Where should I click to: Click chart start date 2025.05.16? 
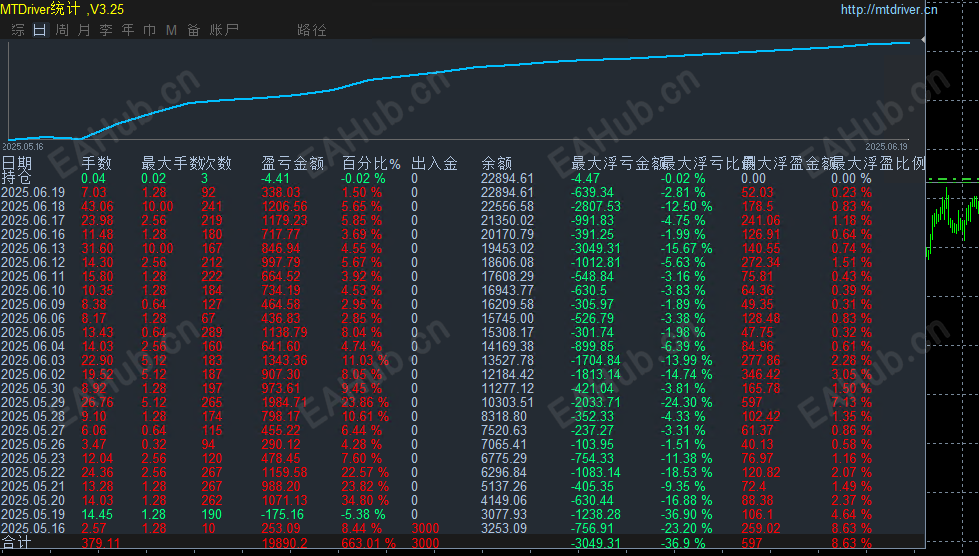pos(23,147)
